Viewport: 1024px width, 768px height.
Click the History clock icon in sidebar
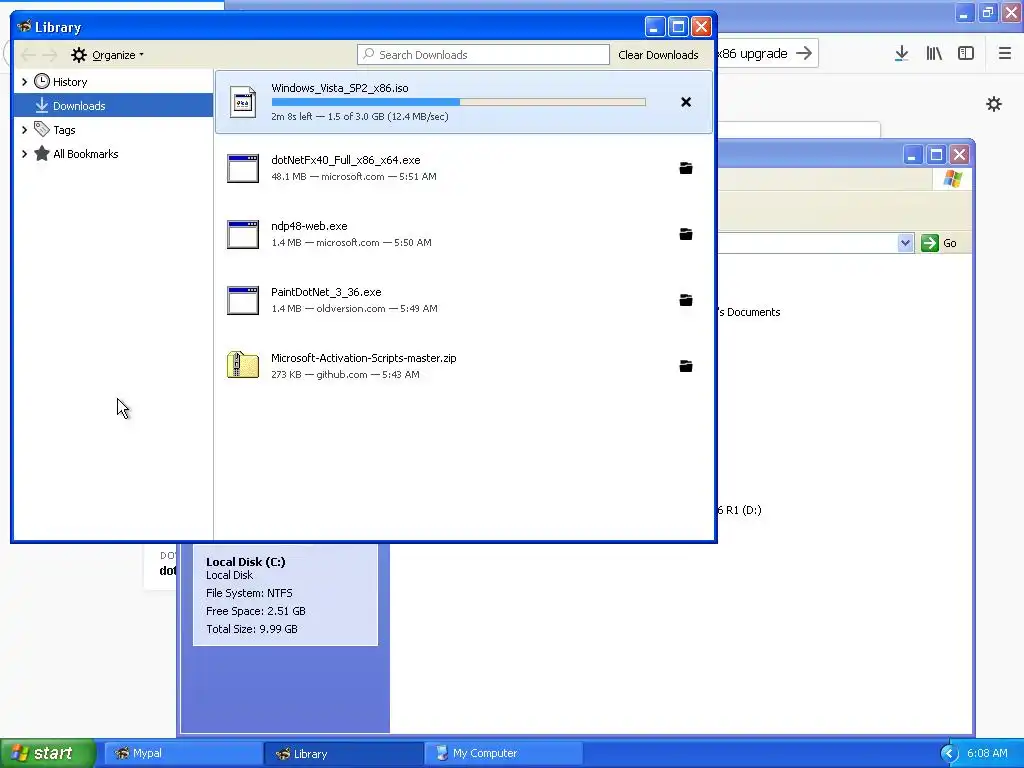click(42, 81)
